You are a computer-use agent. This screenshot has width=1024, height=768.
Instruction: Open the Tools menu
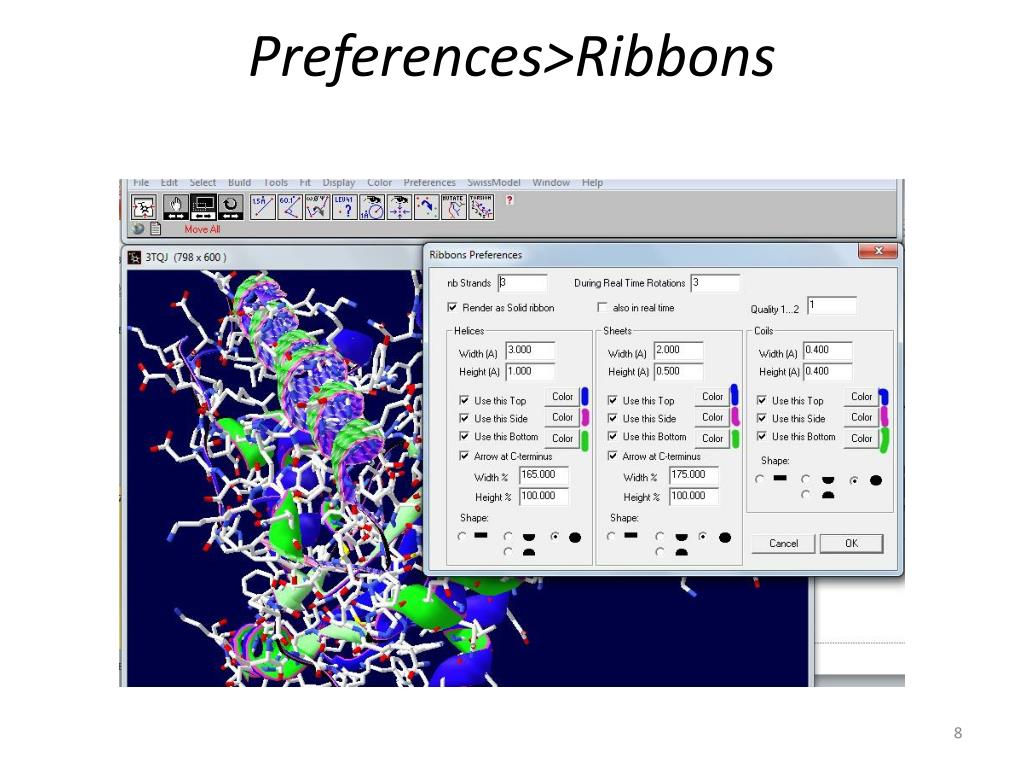276,183
